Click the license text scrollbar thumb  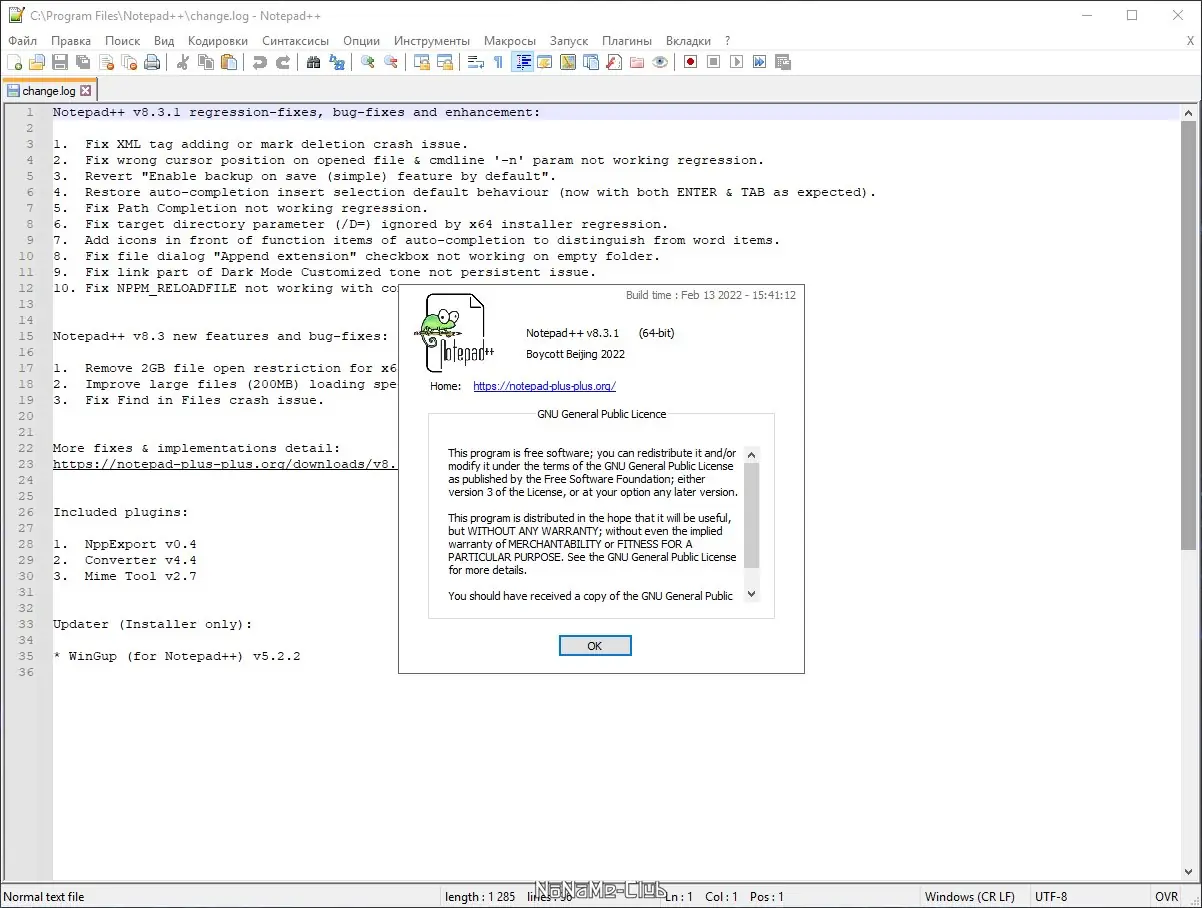pyautogui.click(x=752, y=514)
